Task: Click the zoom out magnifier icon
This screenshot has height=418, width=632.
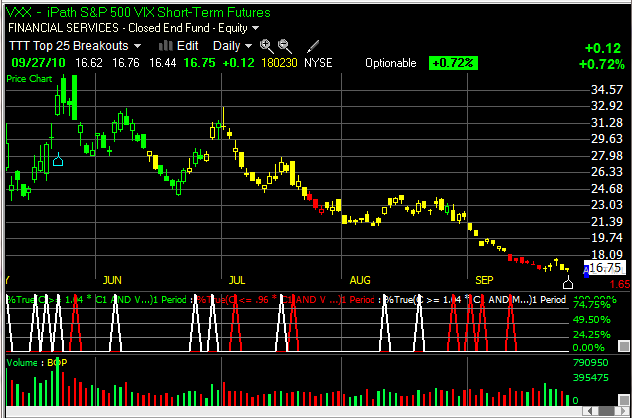Action: [285, 46]
